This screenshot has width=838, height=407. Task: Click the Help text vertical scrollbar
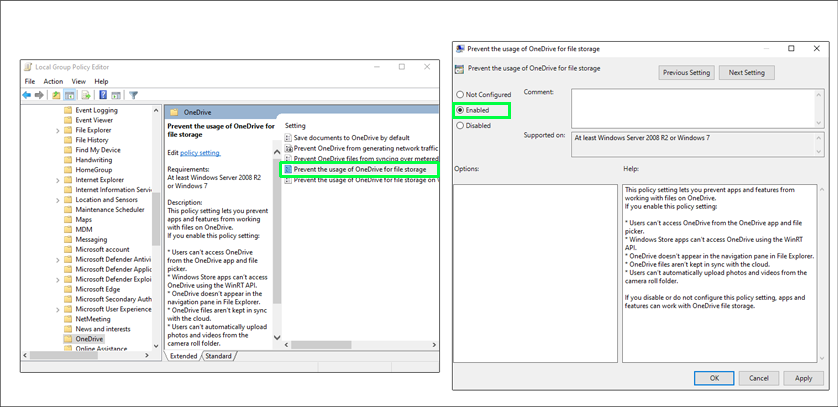[820, 273]
